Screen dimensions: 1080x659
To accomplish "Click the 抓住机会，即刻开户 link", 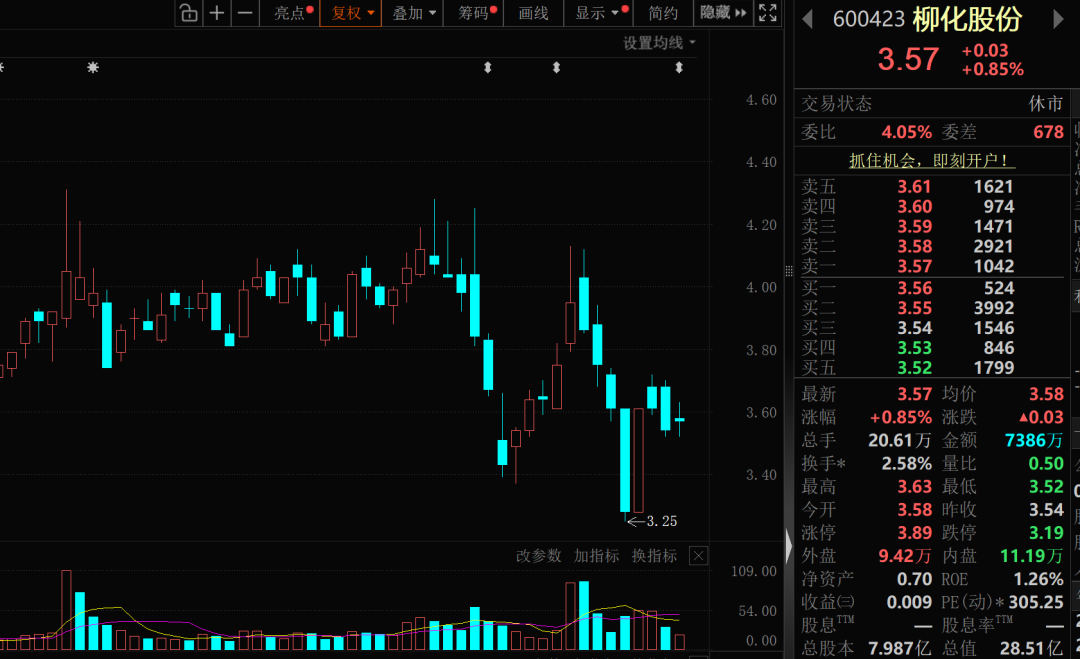I will click(931, 160).
